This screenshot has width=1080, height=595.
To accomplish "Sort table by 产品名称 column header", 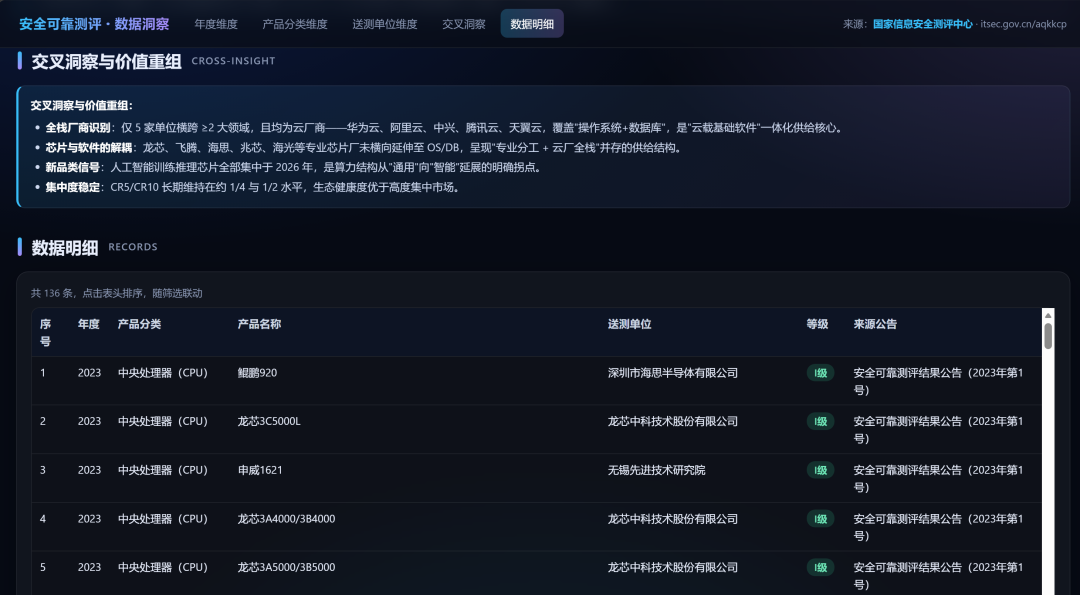I will tap(259, 324).
